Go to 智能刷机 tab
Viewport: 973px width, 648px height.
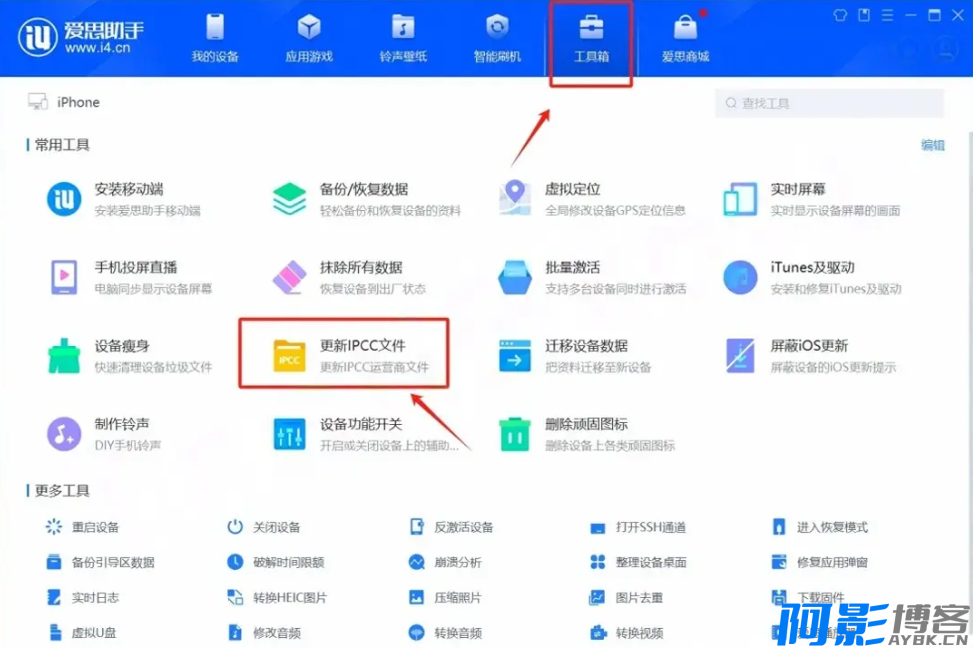[497, 38]
